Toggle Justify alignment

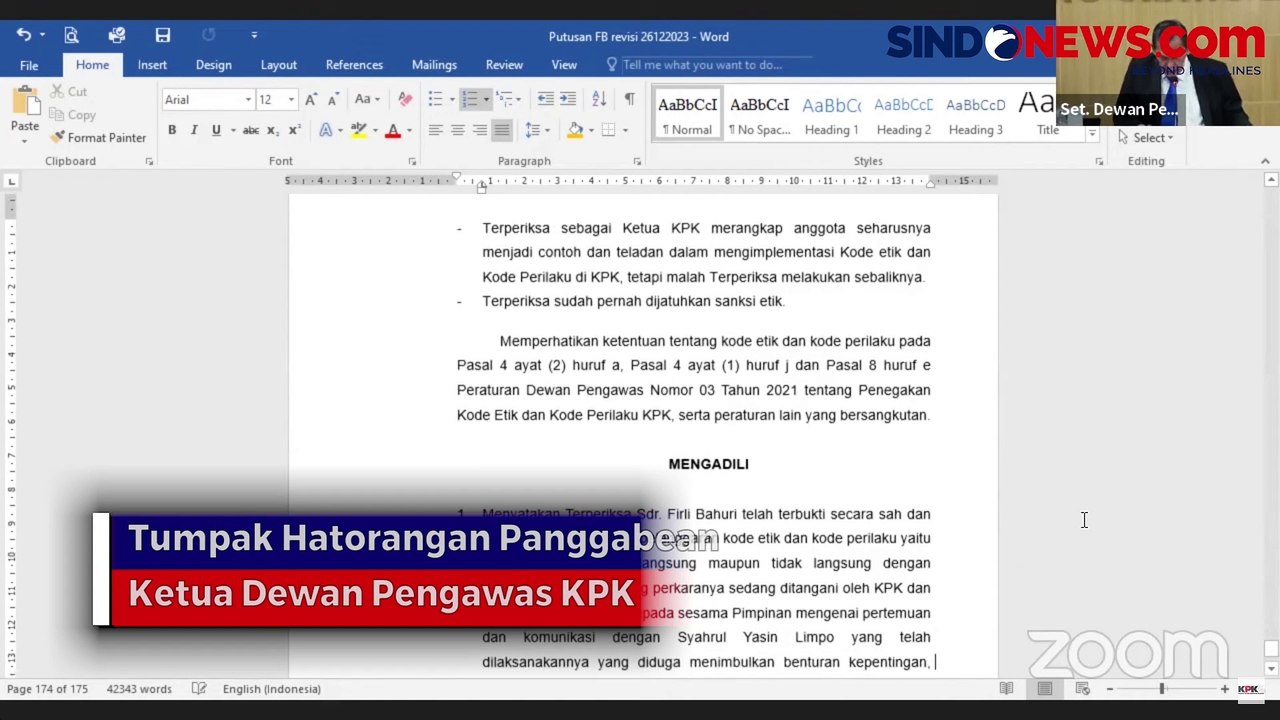click(x=502, y=130)
